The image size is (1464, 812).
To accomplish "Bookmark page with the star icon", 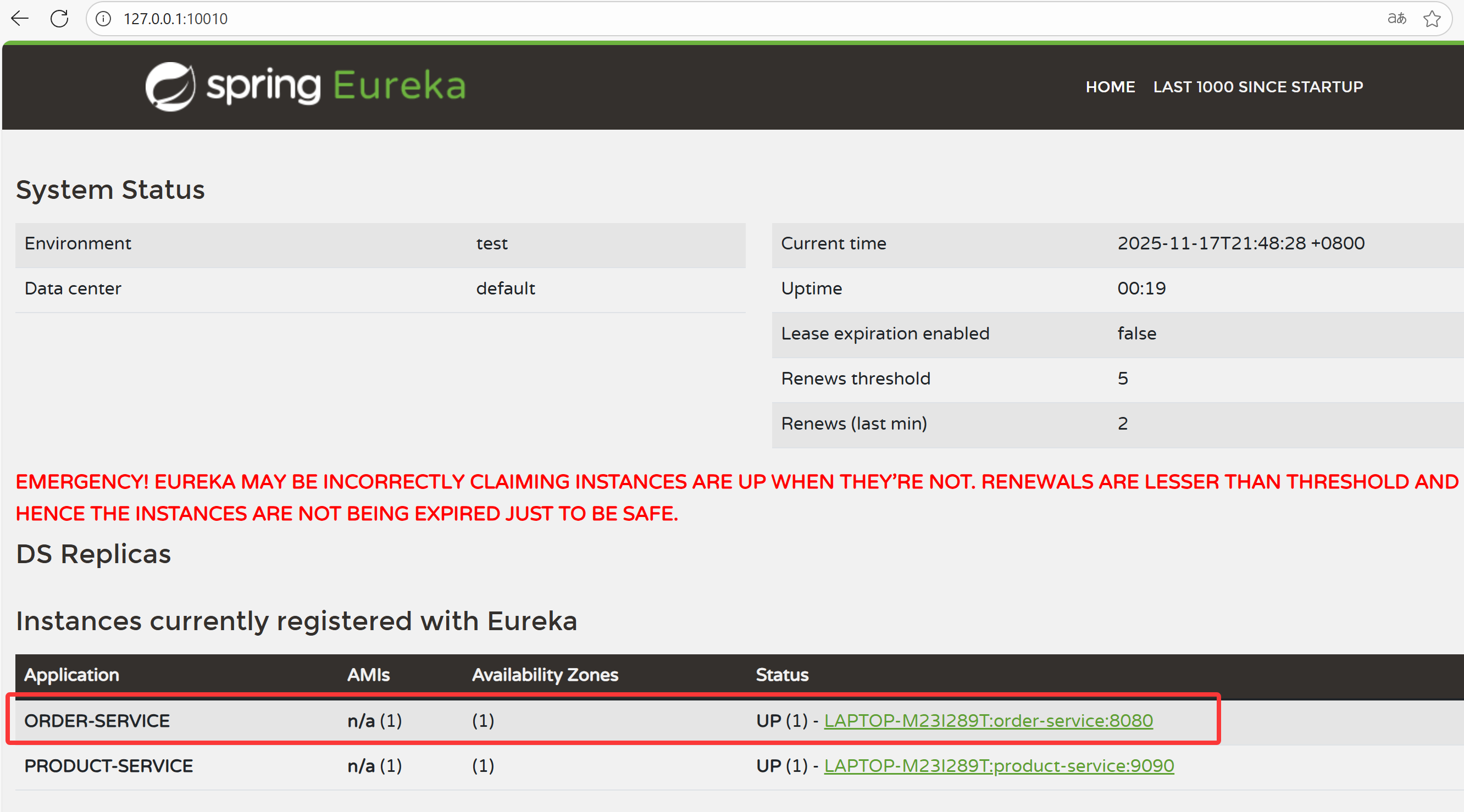I will click(1432, 19).
